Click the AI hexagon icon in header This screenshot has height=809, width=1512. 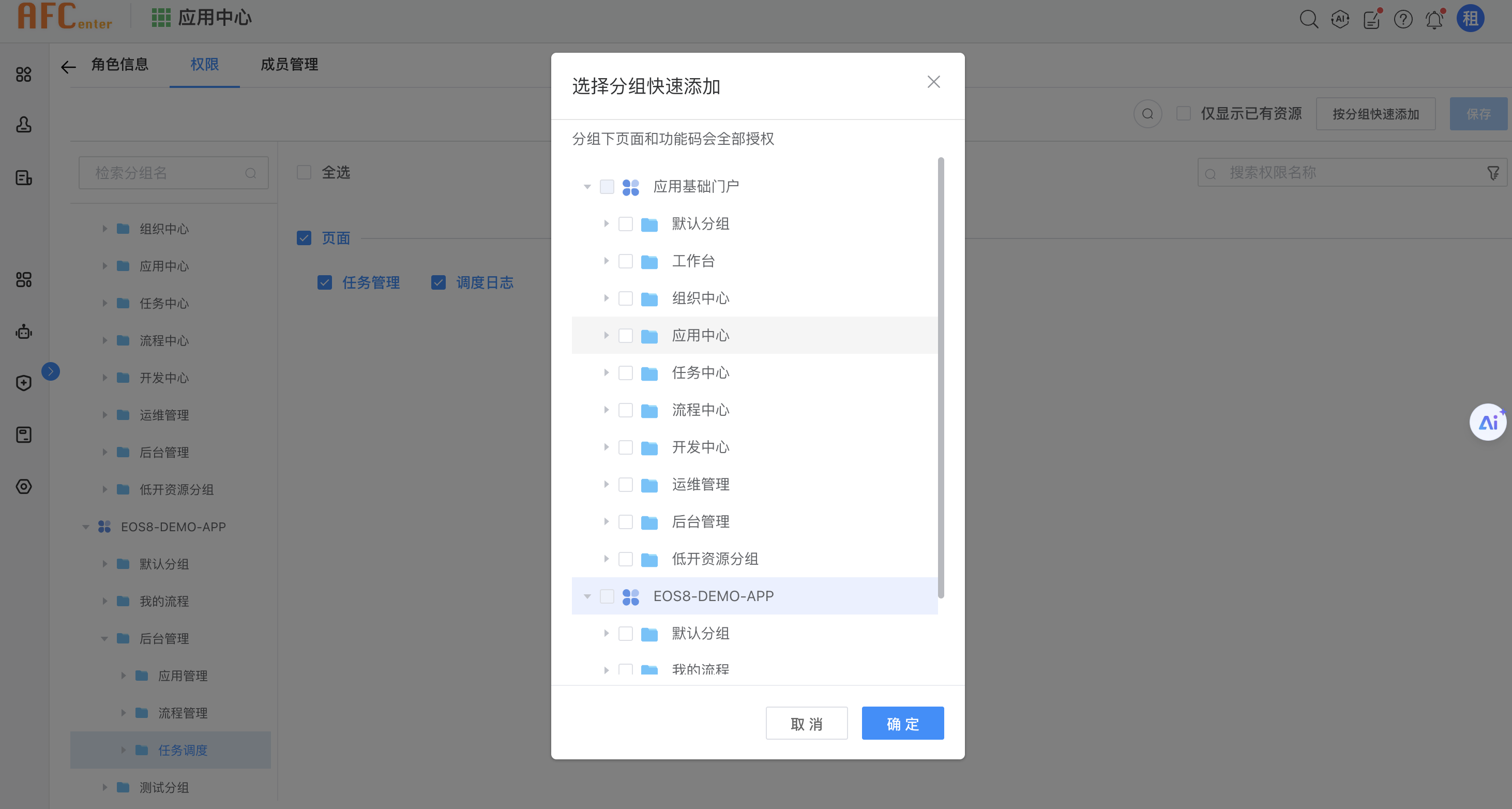click(x=1340, y=19)
